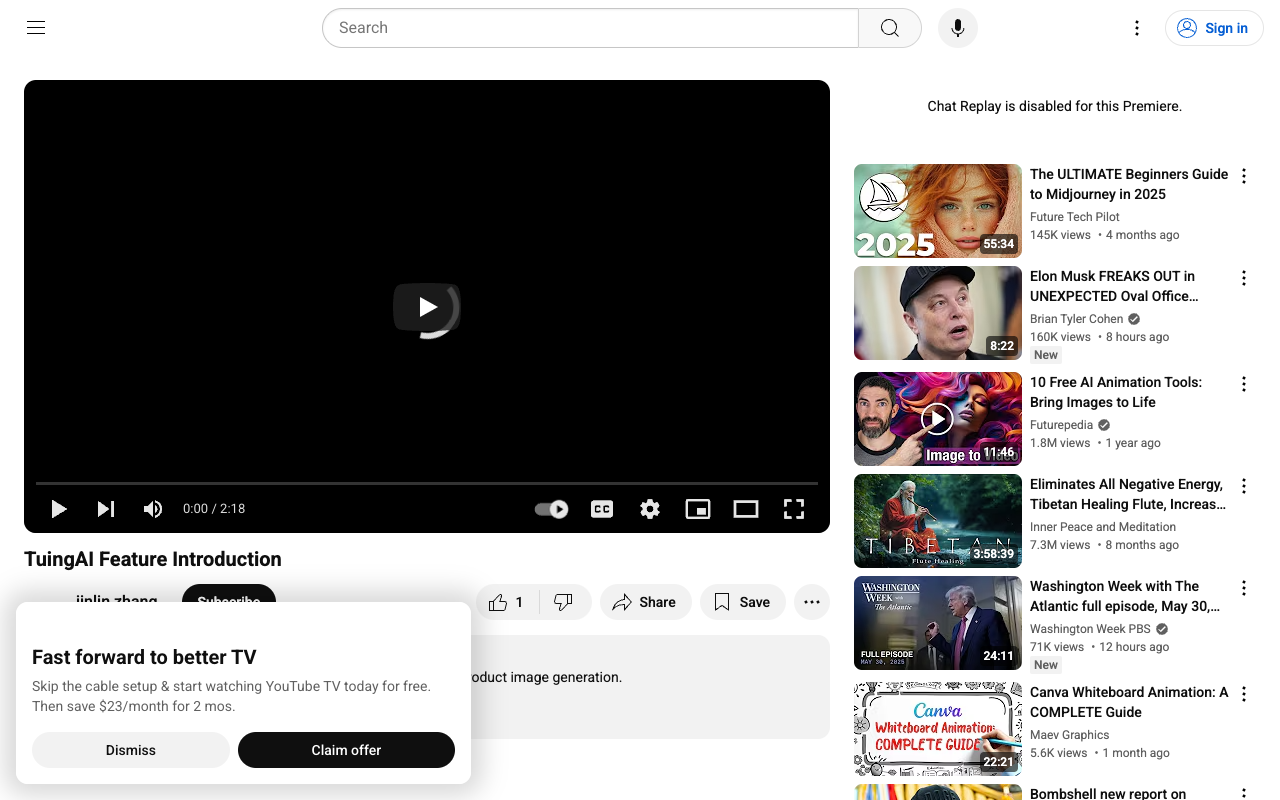1280x800 pixels.
Task: Dismiss the YouTube TV offer
Action: point(131,750)
